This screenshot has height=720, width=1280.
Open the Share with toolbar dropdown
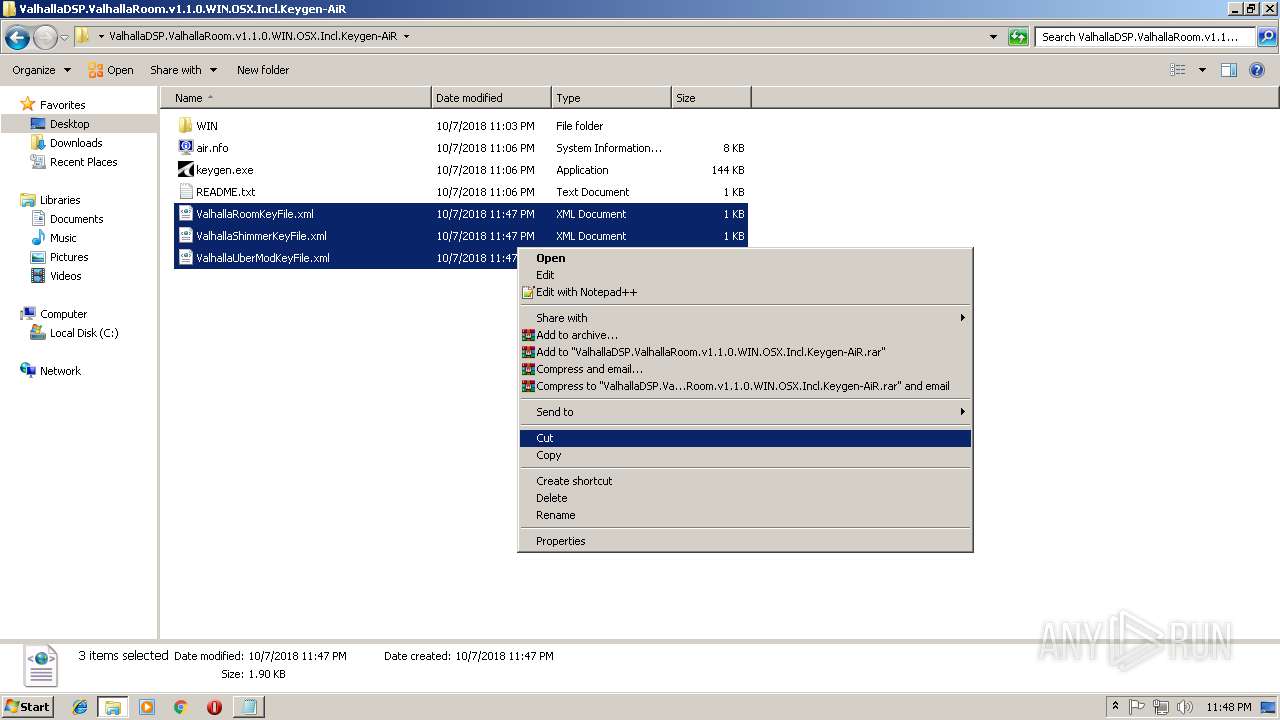click(x=183, y=70)
